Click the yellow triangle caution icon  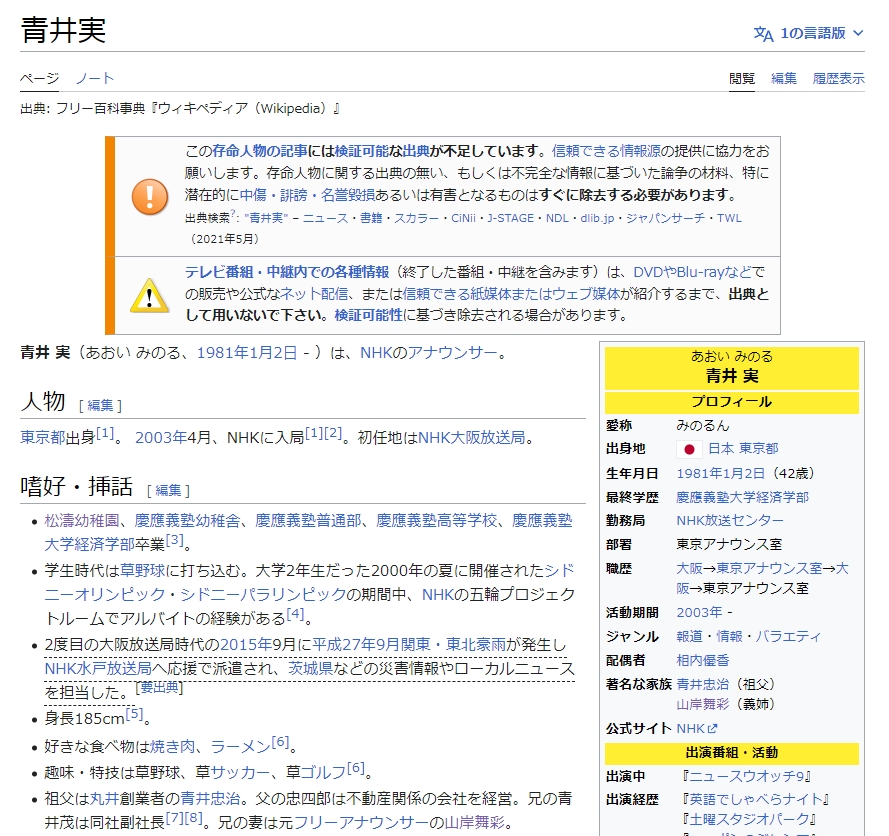pyautogui.click(x=151, y=295)
